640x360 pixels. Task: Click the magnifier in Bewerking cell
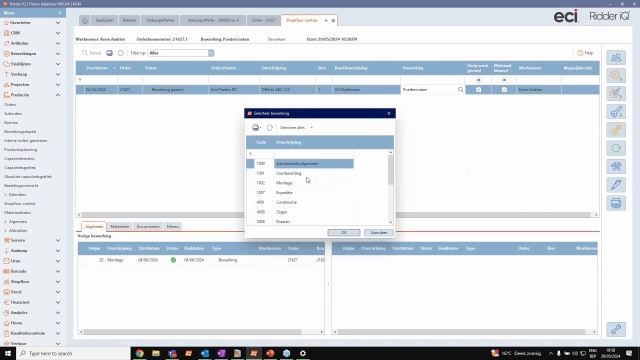pos(460,89)
